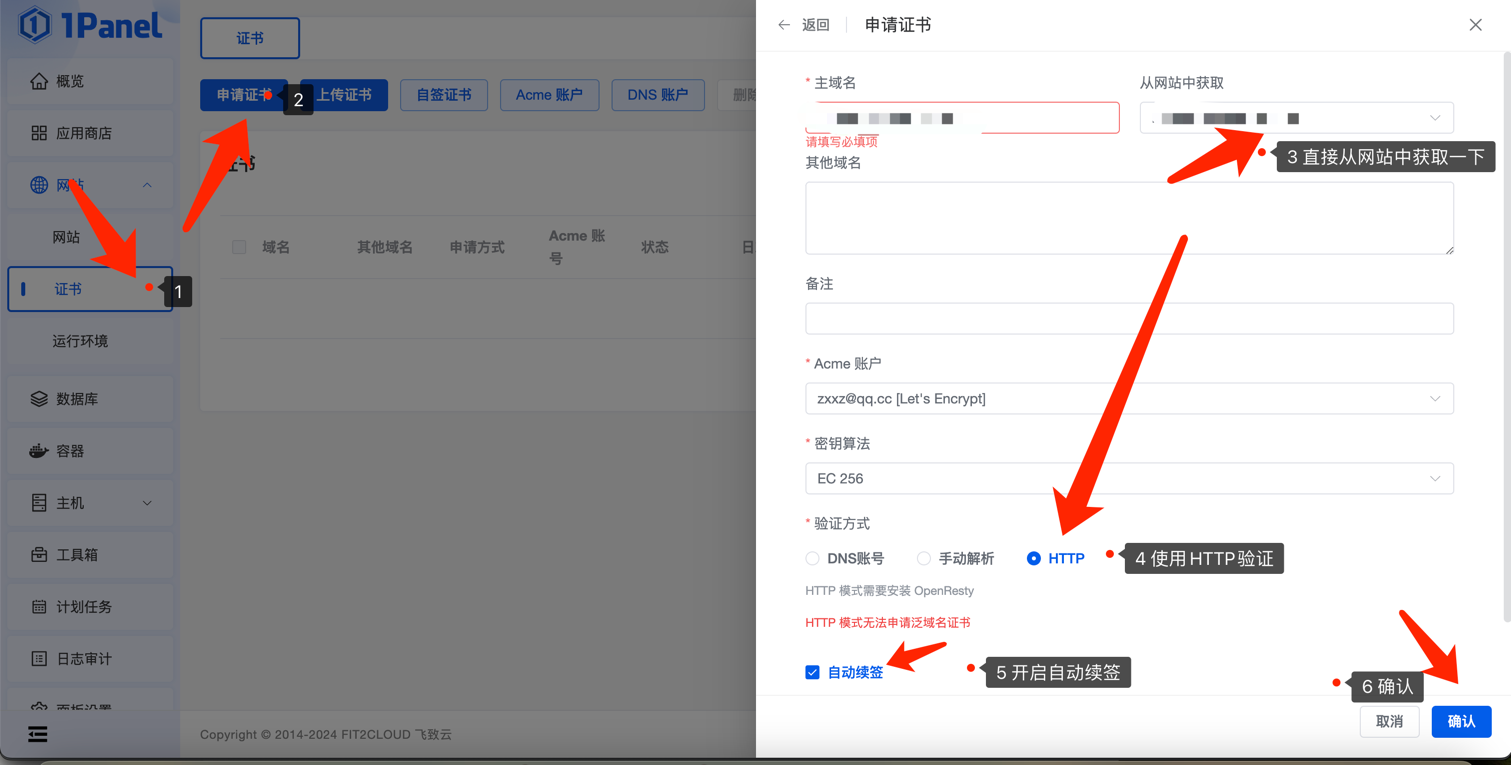Screen dimensions: 1511x765
Task: Open the Acme 账户 dropdown
Action: (x=1128, y=399)
